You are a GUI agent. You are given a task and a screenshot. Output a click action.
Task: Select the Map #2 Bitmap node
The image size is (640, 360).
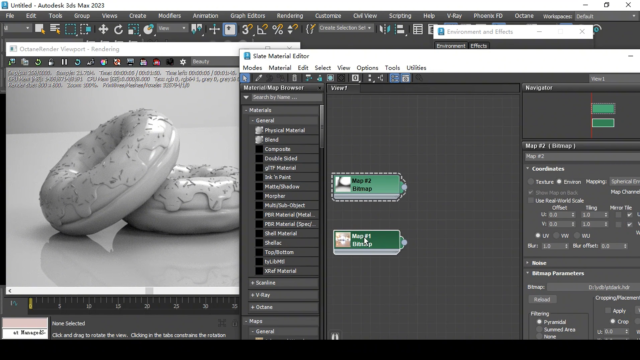(367, 187)
